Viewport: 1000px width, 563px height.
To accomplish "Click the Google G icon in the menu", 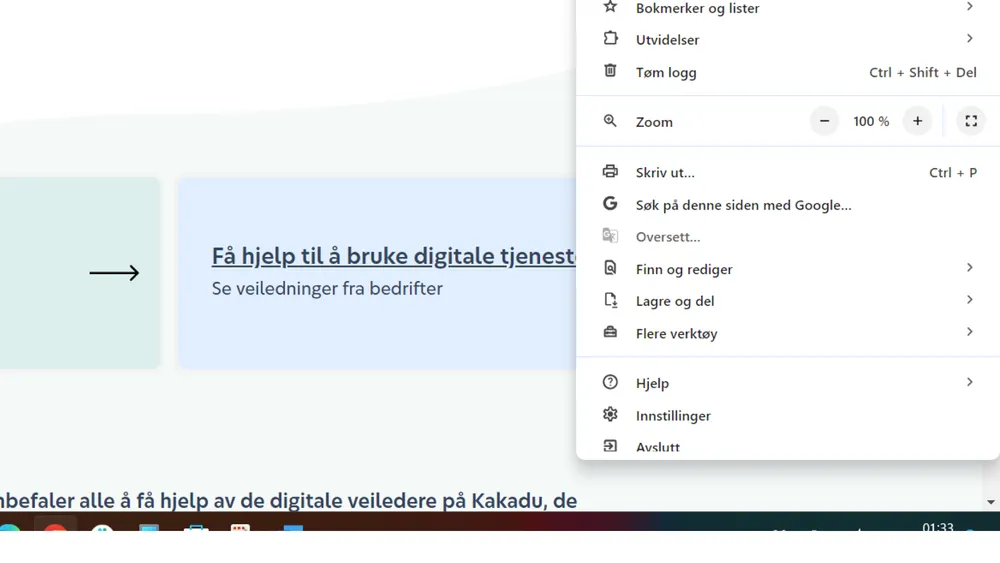I will (x=610, y=204).
